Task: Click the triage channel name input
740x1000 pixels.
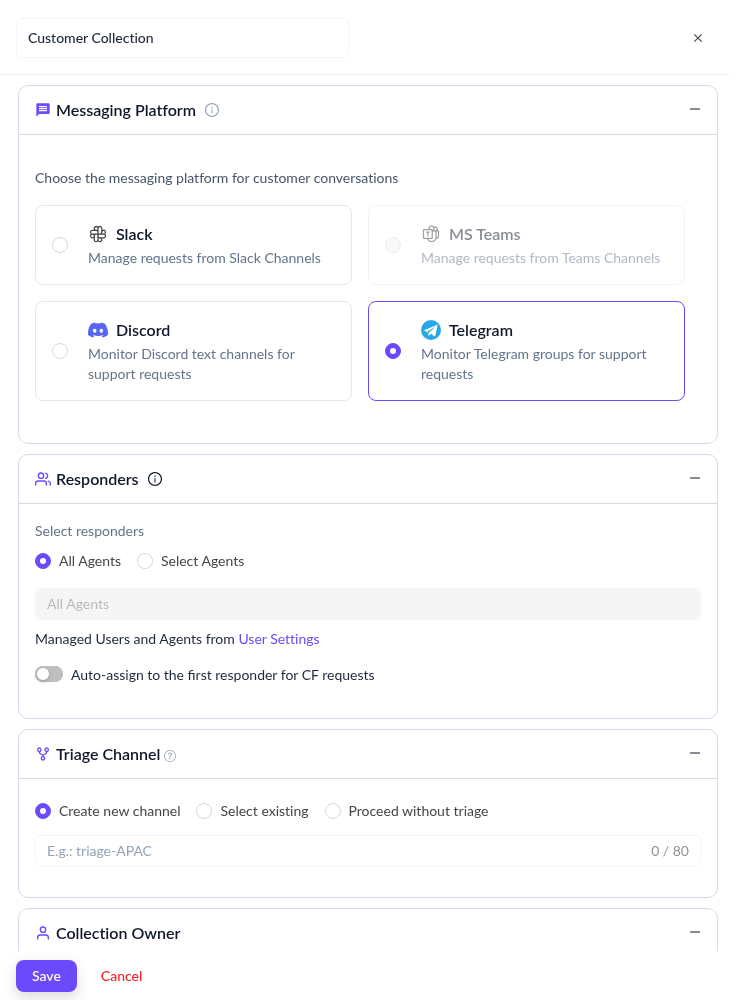Action: pos(368,851)
